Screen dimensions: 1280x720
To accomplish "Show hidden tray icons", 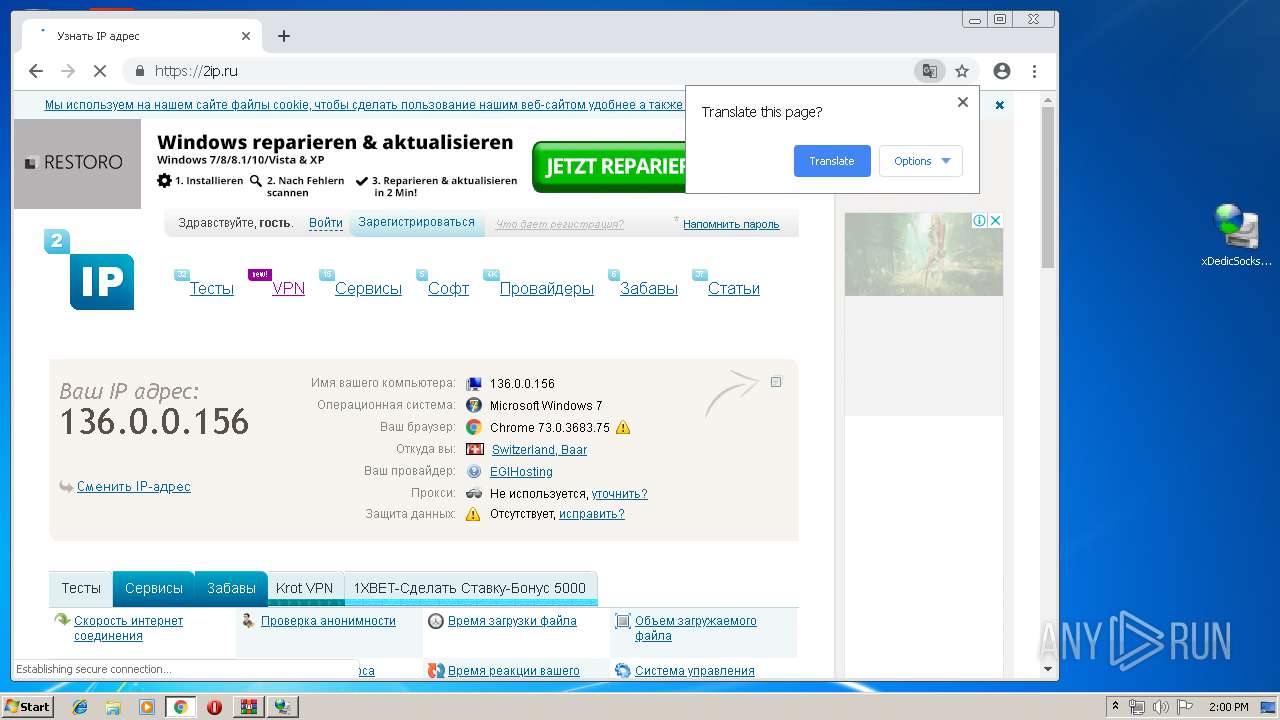I will tap(1115, 707).
